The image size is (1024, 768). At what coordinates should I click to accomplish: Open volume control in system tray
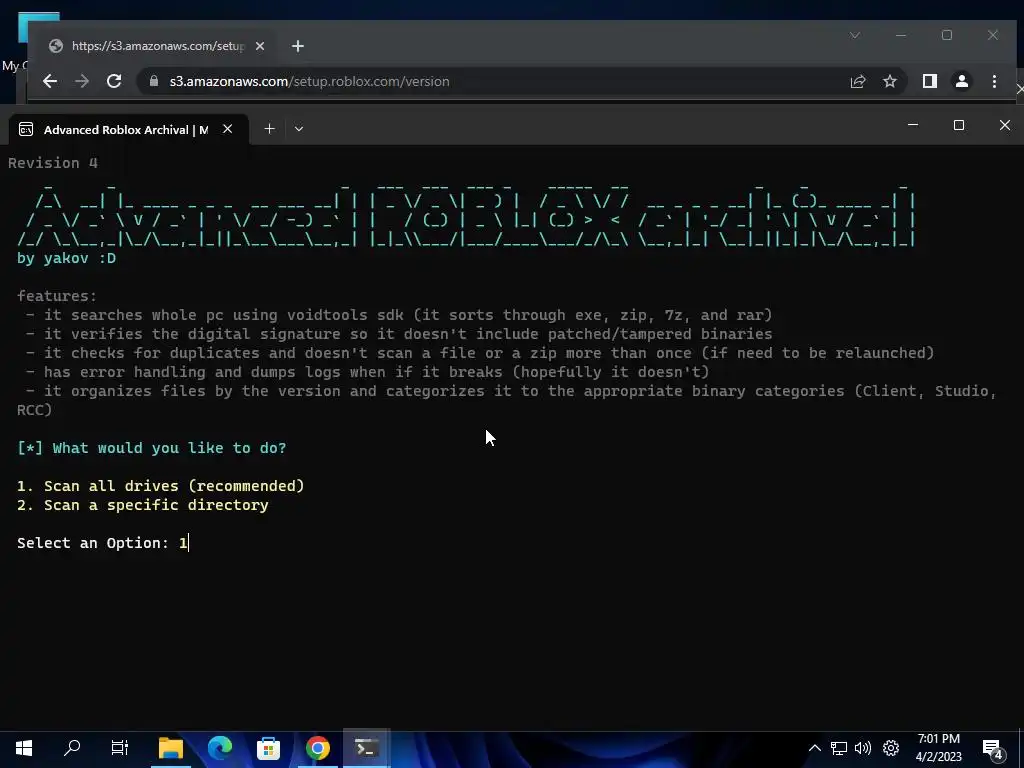pyautogui.click(x=863, y=748)
